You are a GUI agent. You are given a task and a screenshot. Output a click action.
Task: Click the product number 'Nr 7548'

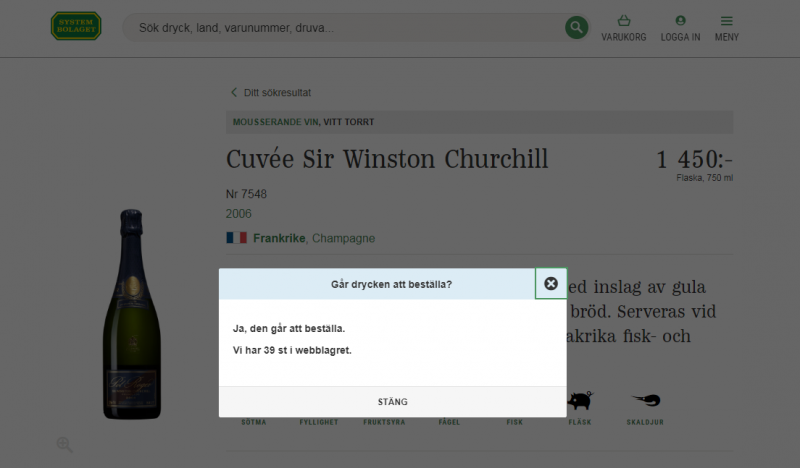246,194
